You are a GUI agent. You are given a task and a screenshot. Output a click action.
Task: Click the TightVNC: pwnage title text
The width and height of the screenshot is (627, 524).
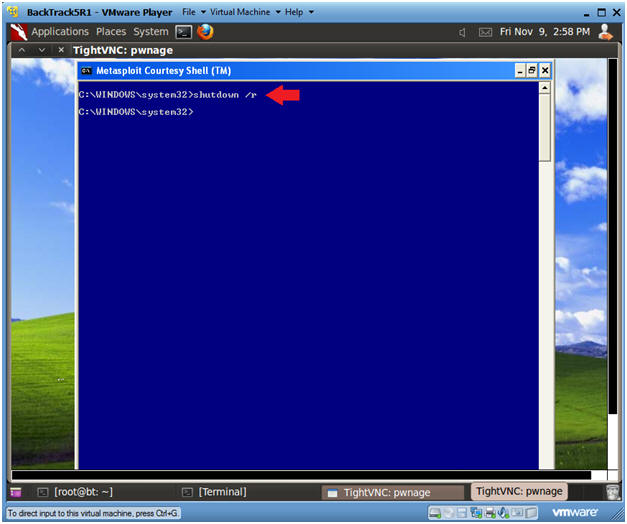(123, 50)
